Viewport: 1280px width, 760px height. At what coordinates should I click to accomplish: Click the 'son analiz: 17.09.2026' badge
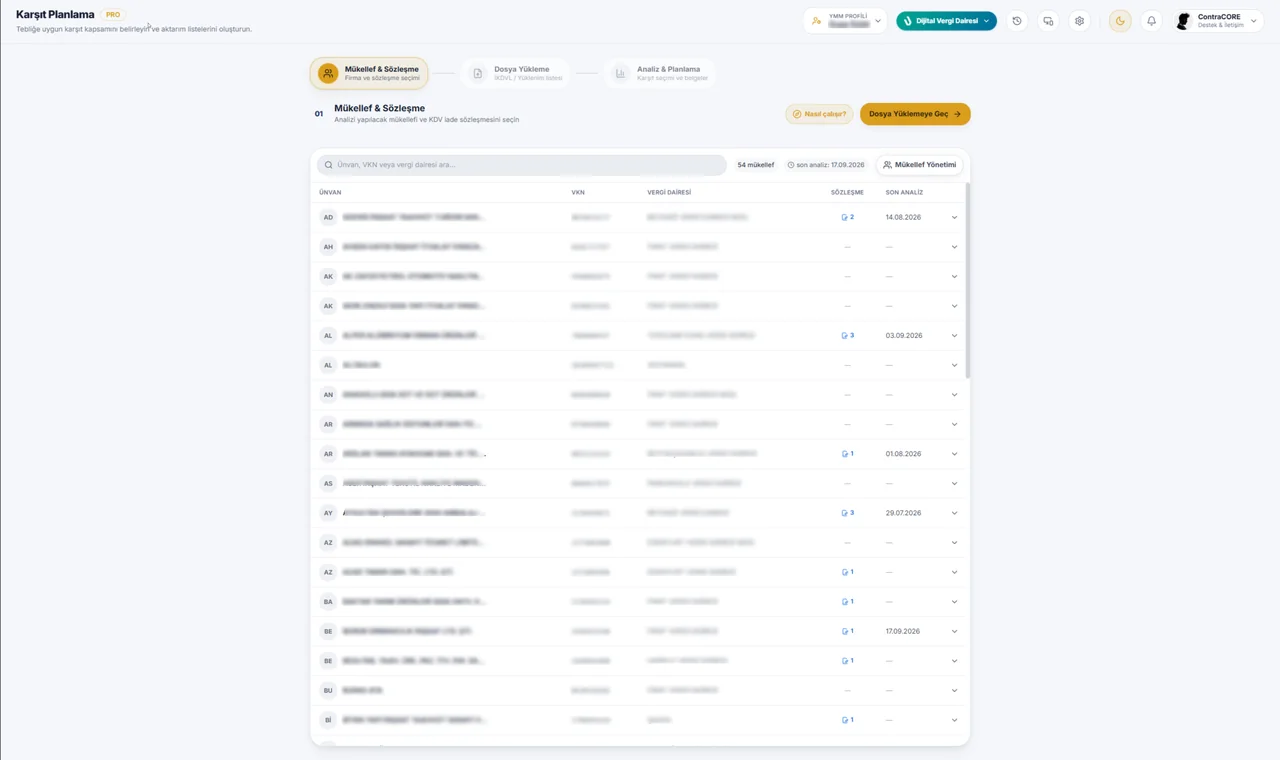click(x=826, y=165)
